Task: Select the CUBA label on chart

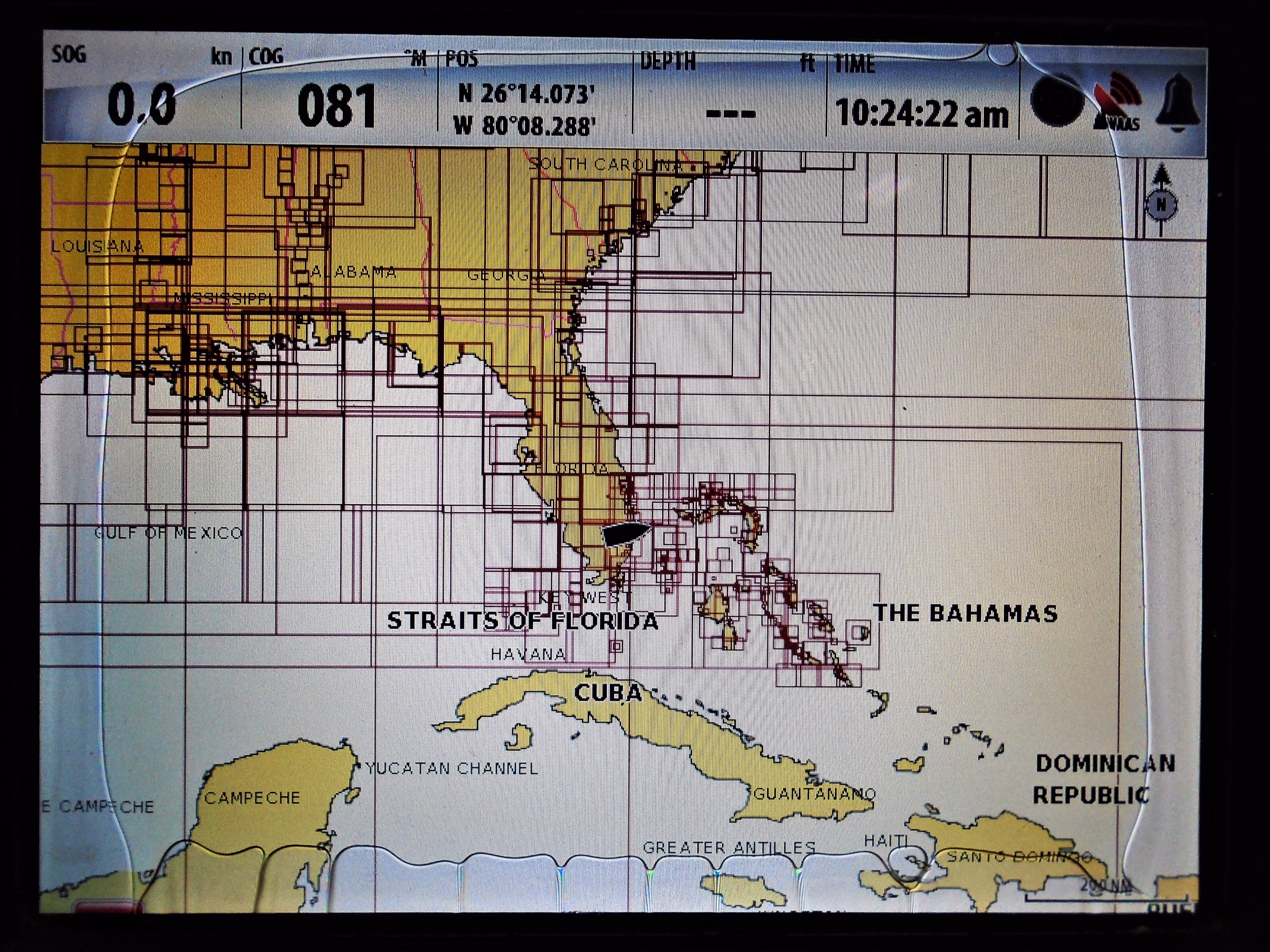Action: point(607,693)
